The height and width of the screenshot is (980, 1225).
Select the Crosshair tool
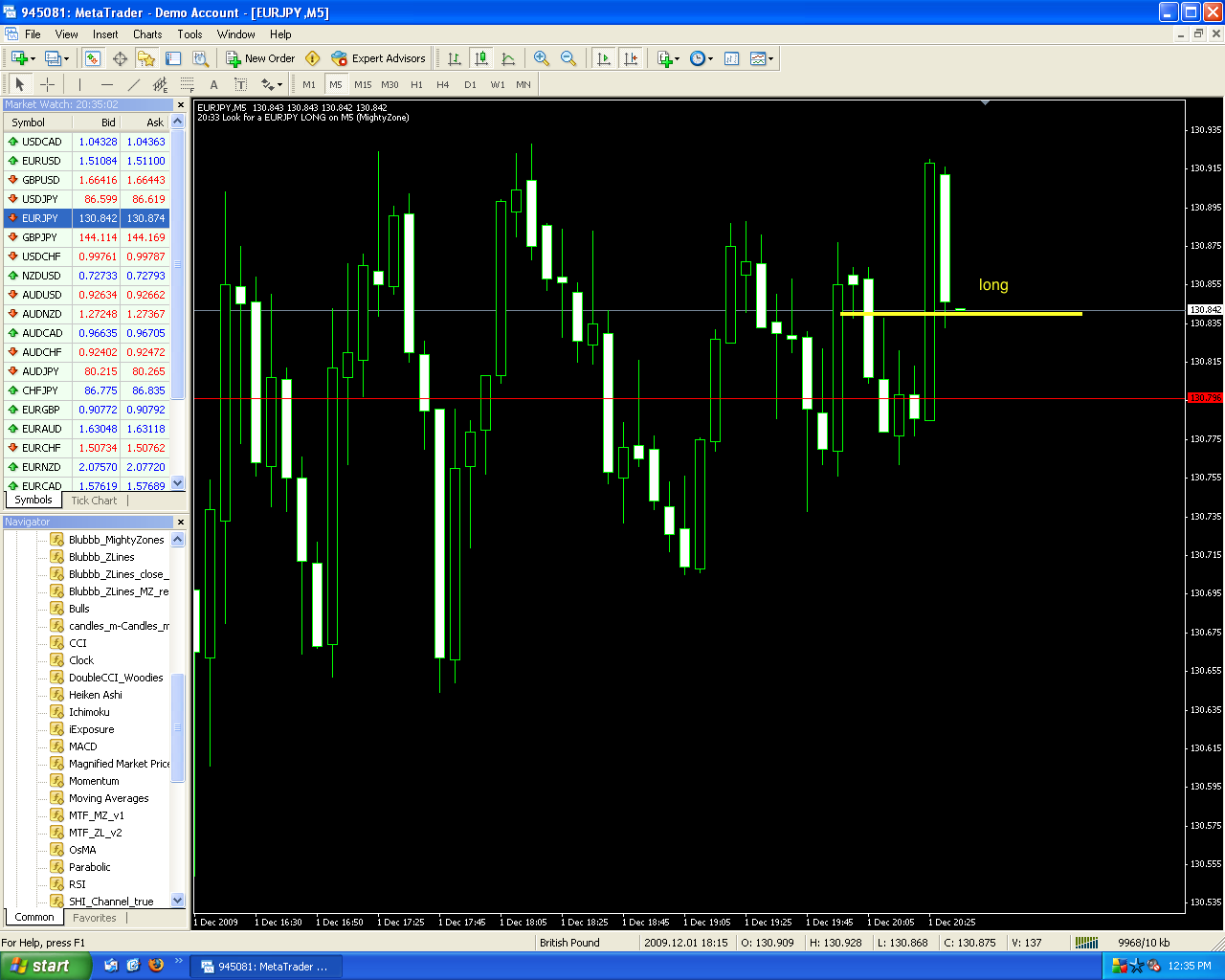[x=47, y=84]
